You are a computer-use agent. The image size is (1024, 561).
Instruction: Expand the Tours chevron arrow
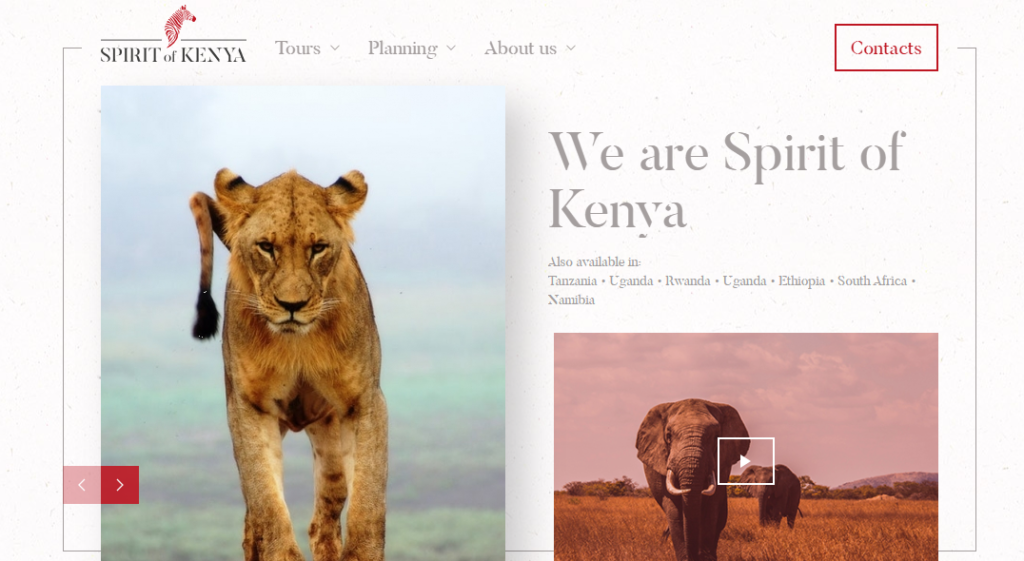click(335, 48)
